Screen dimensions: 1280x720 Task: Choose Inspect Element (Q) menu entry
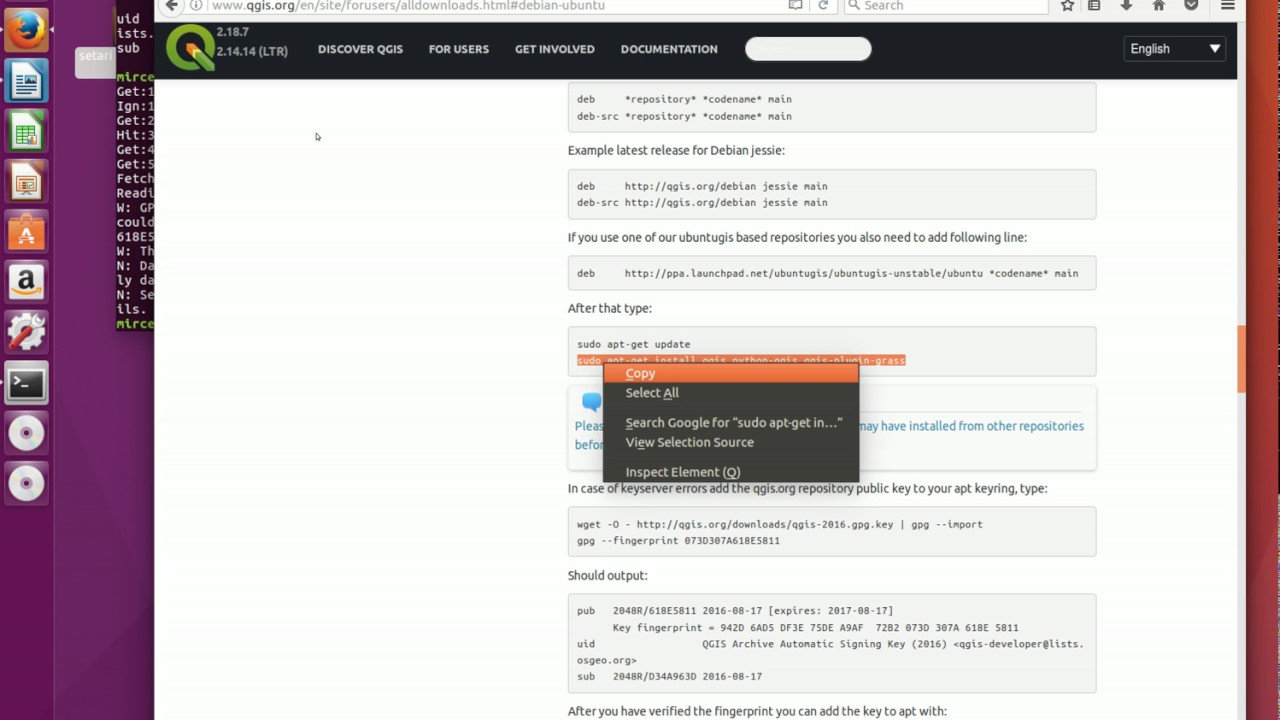click(731, 472)
